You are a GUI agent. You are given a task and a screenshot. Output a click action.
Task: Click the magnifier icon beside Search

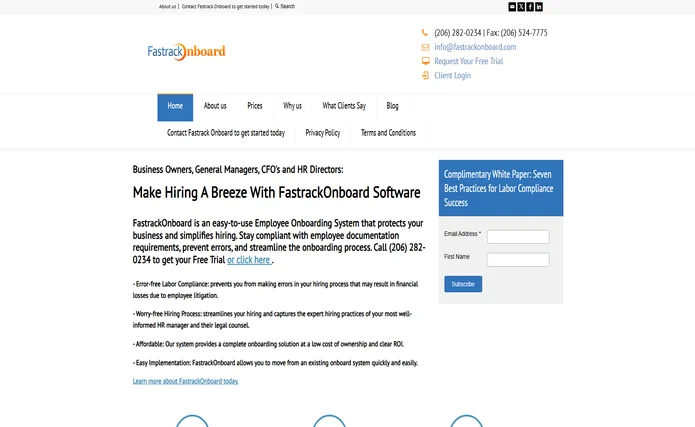[277, 6]
